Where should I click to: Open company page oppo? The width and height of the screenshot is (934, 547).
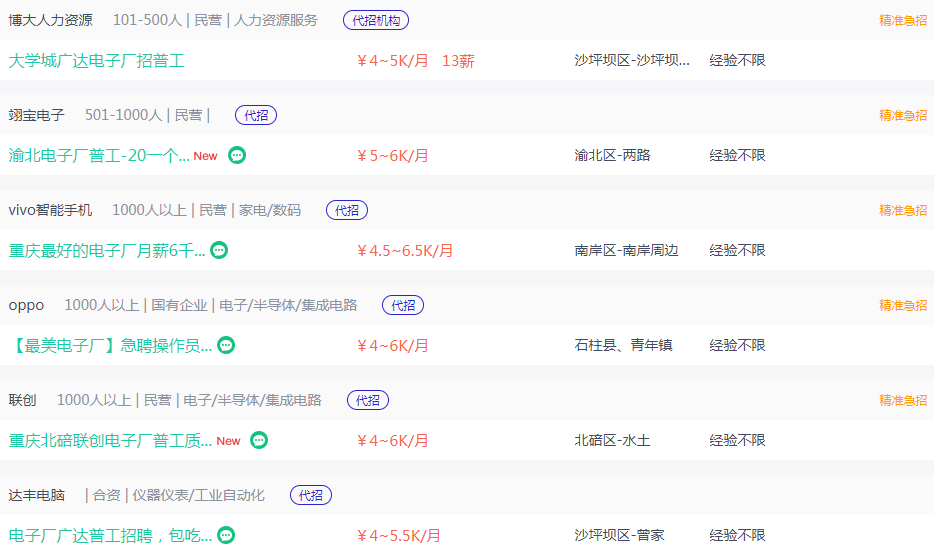[27, 305]
